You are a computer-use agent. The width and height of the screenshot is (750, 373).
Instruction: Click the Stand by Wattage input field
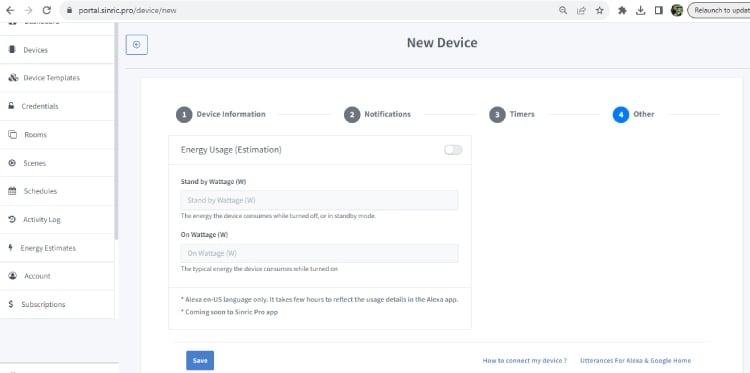(319, 200)
